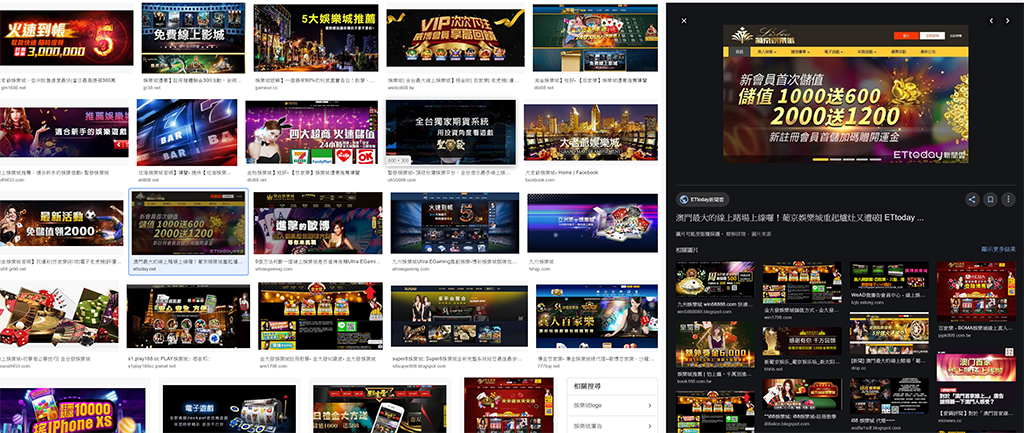The width and height of the screenshot is (1024, 433).
Task: Open the roulette and dice collage result
Action: (x=59, y=317)
